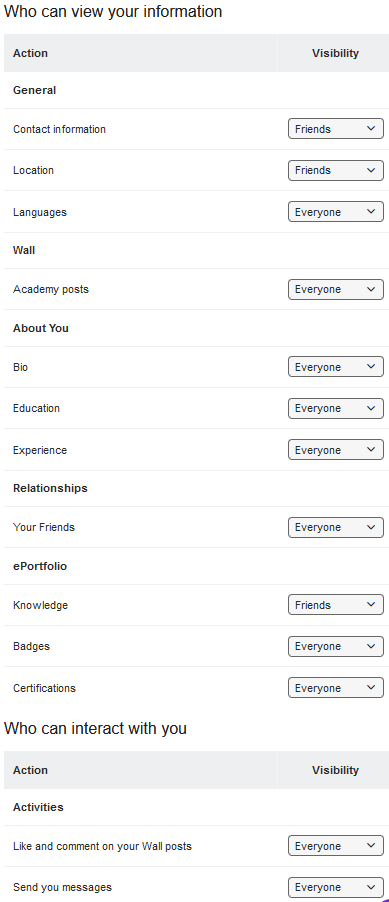The image size is (389, 902).
Task: Click the Activities section heading
Action: click(38, 807)
